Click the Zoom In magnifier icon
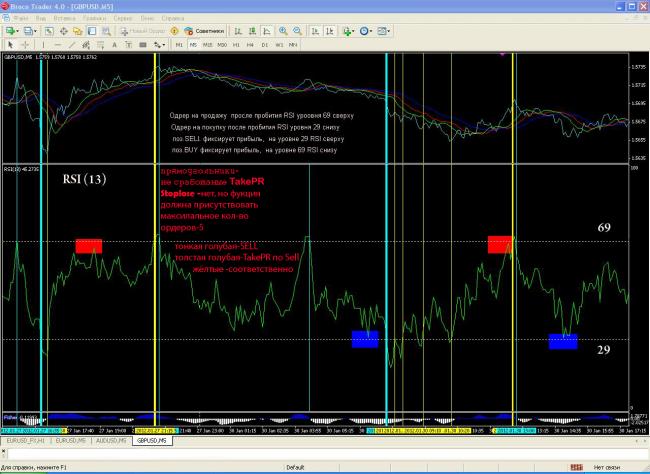Image resolution: width=650 pixels, height=474 pixels. click(283, 31)
